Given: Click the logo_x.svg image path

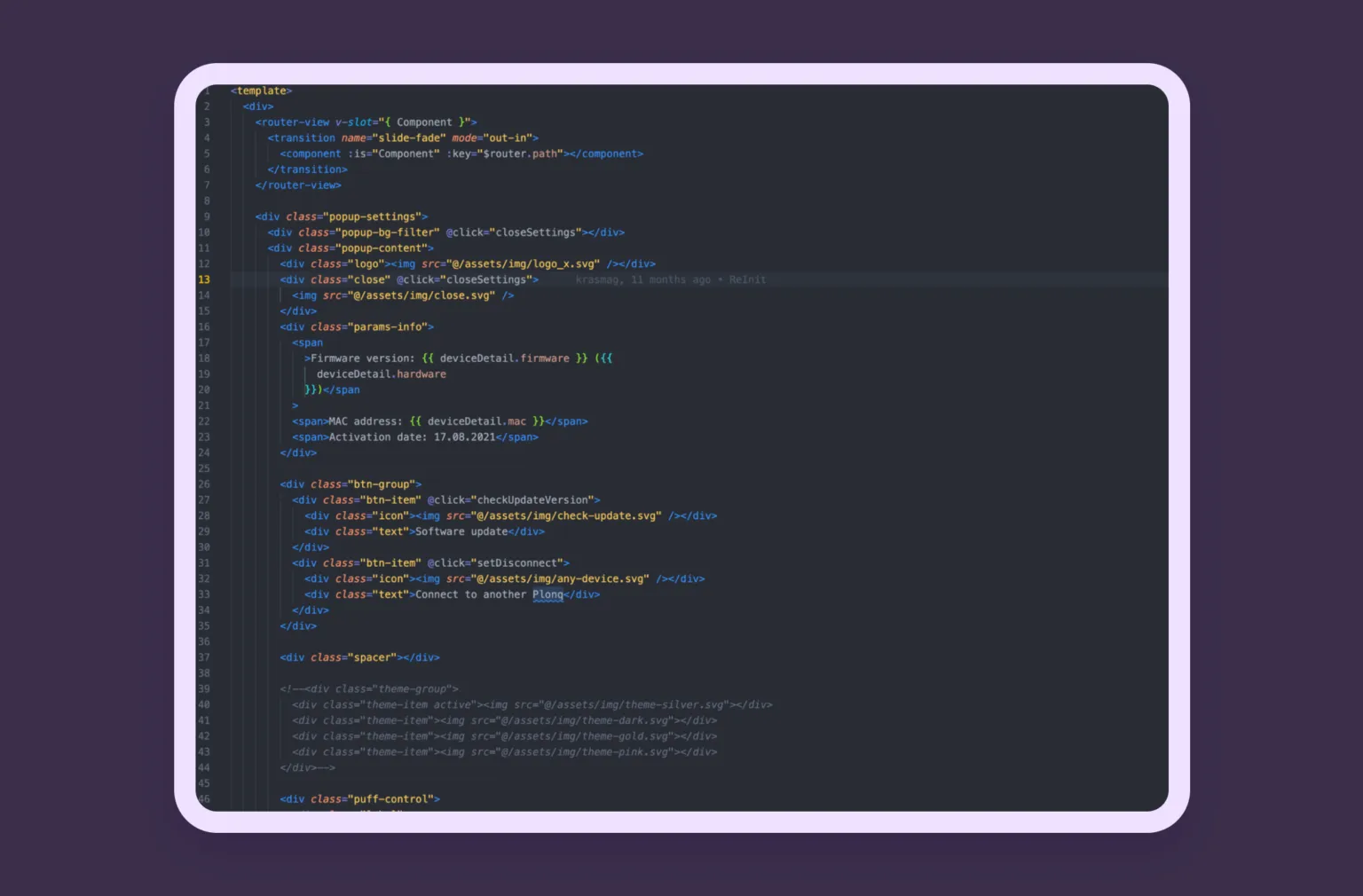Looking at the screenshot, I should tap(524, 264).
